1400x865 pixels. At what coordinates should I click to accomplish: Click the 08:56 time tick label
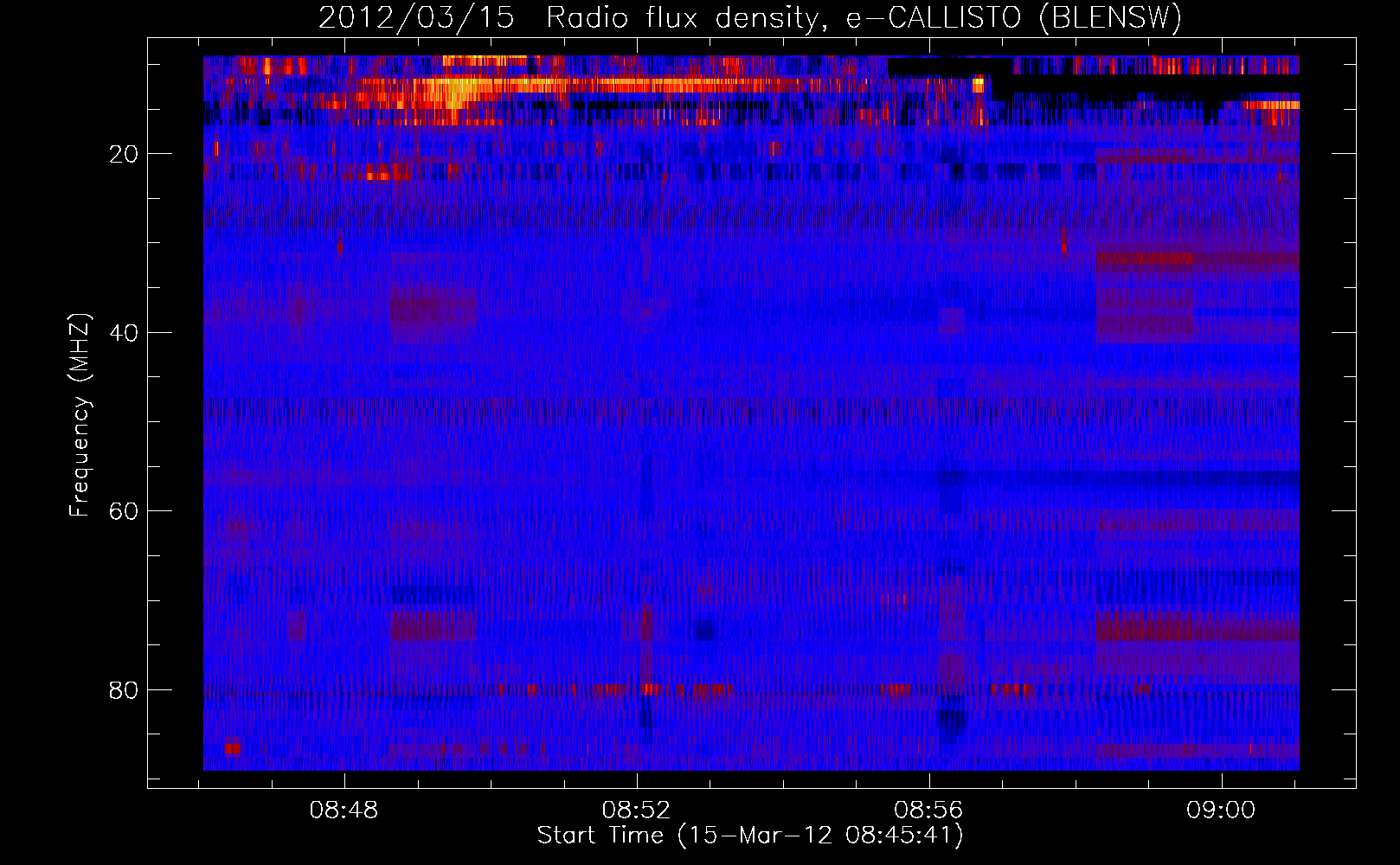tap(929, 811)
